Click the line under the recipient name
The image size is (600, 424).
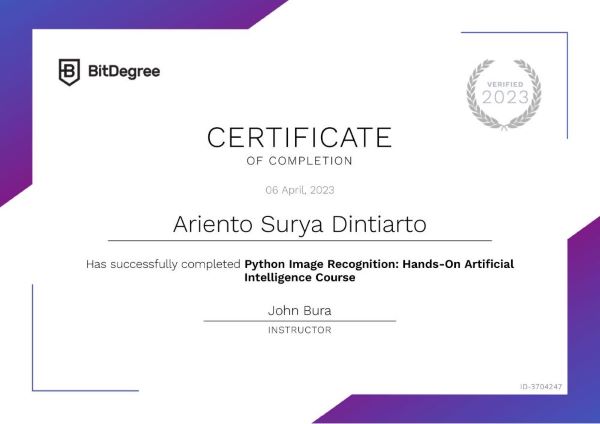click(299, 241)
